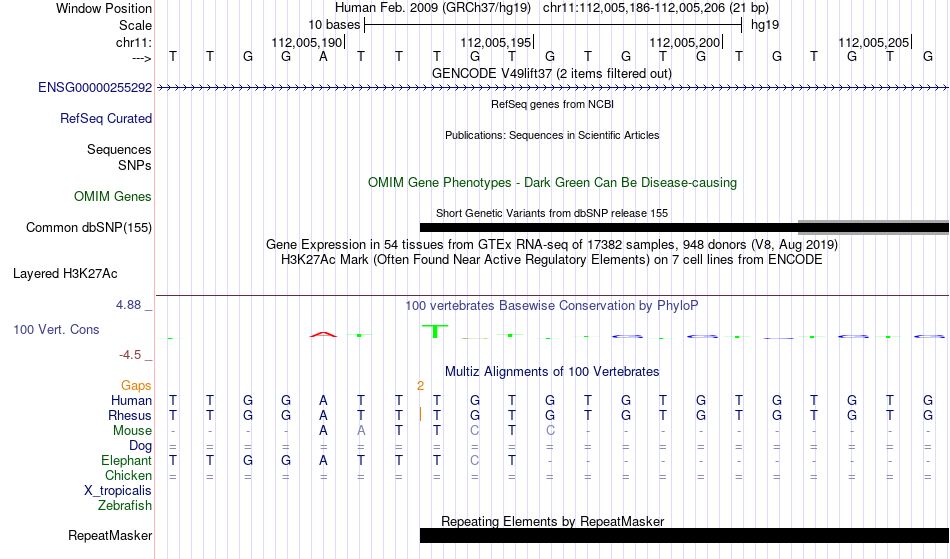Open OMIM Gene Phenotypes track title
Image resolution: width=950 pixels, height=559 pixels.
[x=552, y=182]
